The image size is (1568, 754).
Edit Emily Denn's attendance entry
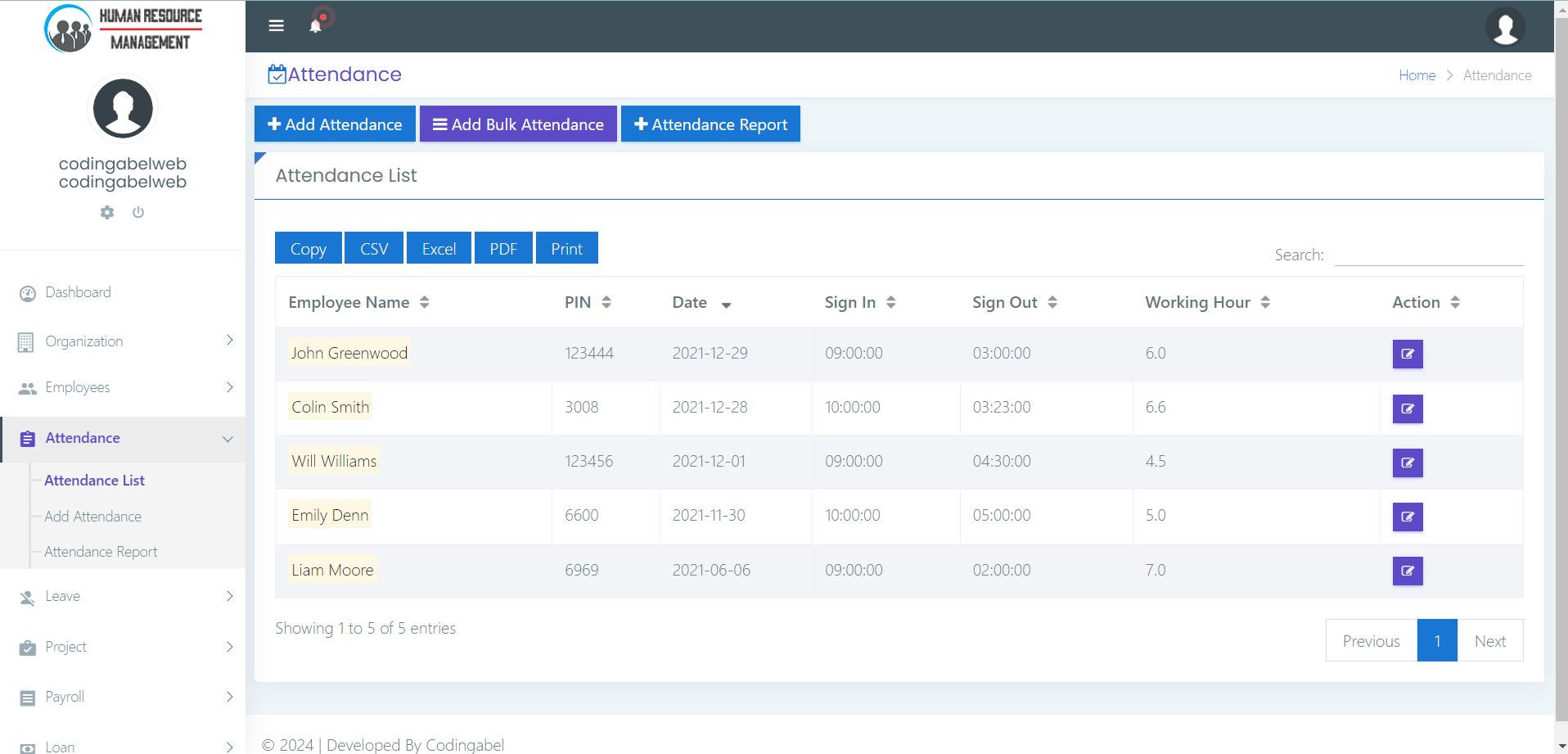pyautogui.click(x=1407, y=517)
